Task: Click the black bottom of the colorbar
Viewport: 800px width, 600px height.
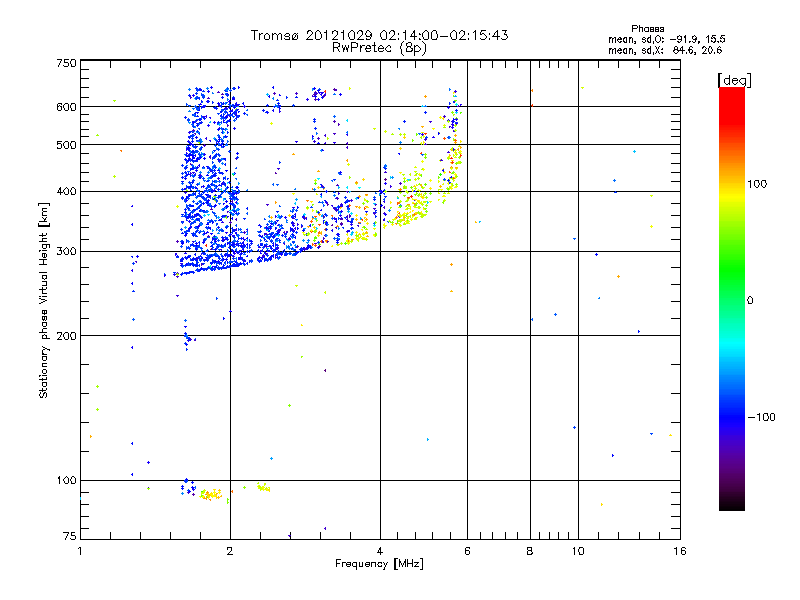Action: coord(732,503)
